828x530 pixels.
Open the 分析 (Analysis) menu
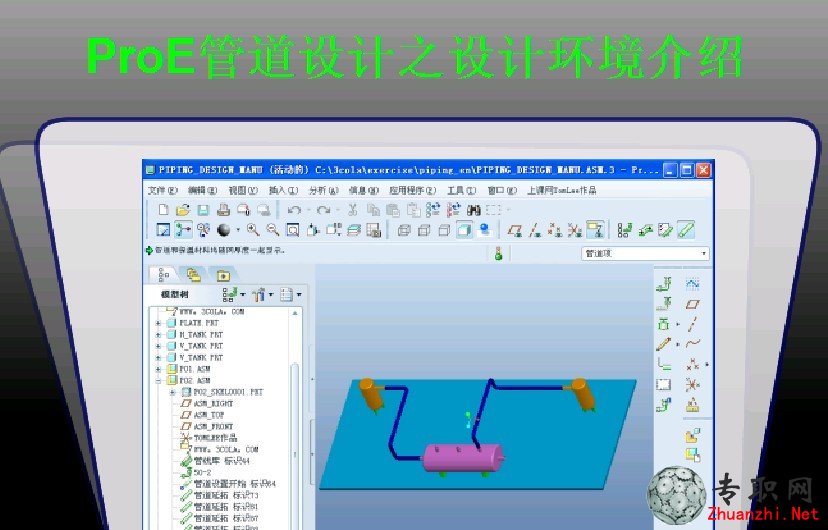[x=324, y=190]
